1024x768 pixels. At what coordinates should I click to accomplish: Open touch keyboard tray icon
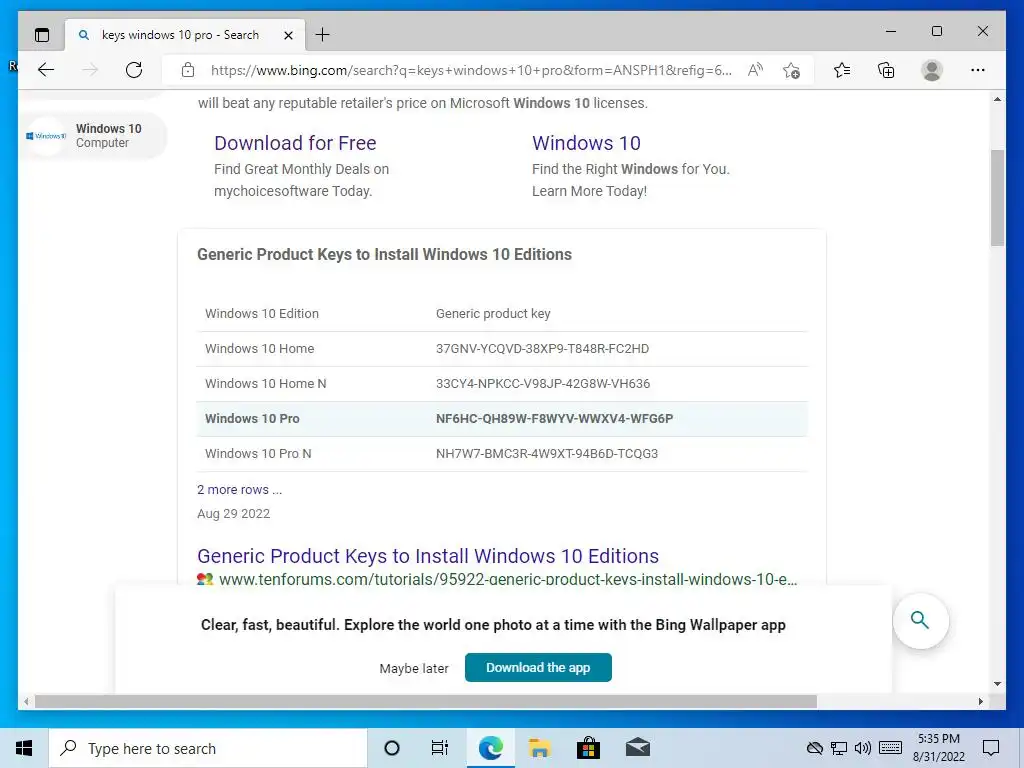tap(891, 748)
